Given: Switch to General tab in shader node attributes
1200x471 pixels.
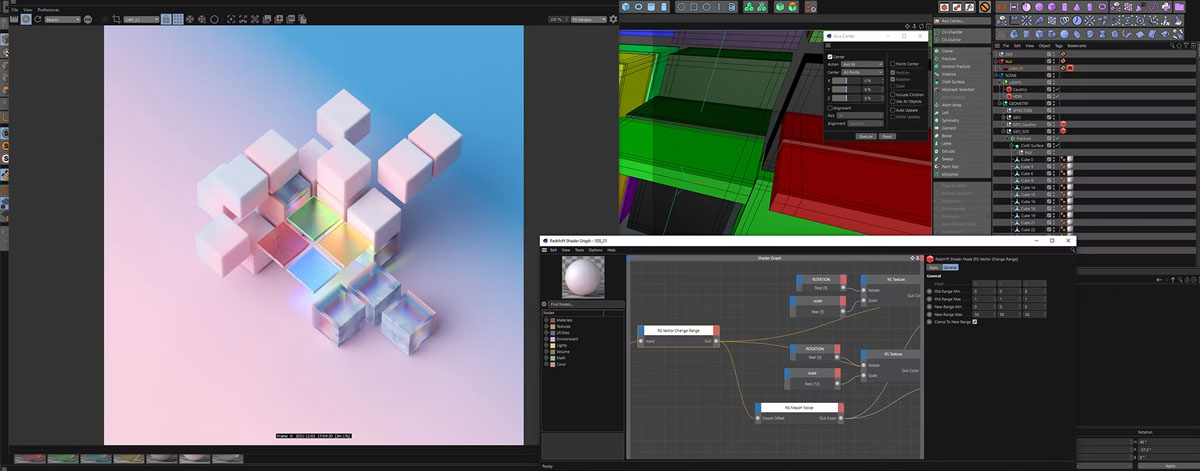Looking at the screenshot, I should pos(950,267).
